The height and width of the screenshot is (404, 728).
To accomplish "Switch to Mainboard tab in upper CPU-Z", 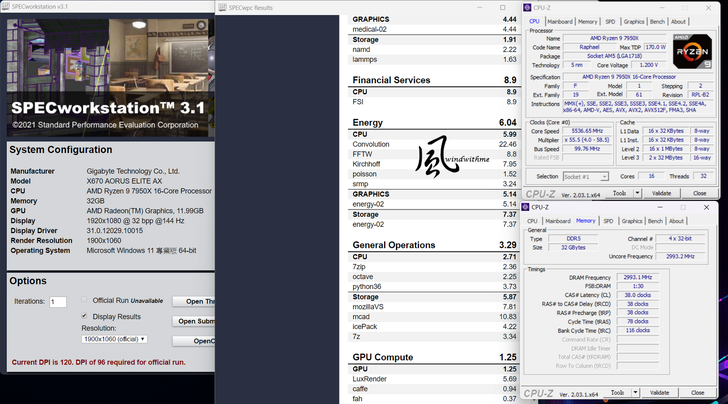I will [x=559, y=21].
